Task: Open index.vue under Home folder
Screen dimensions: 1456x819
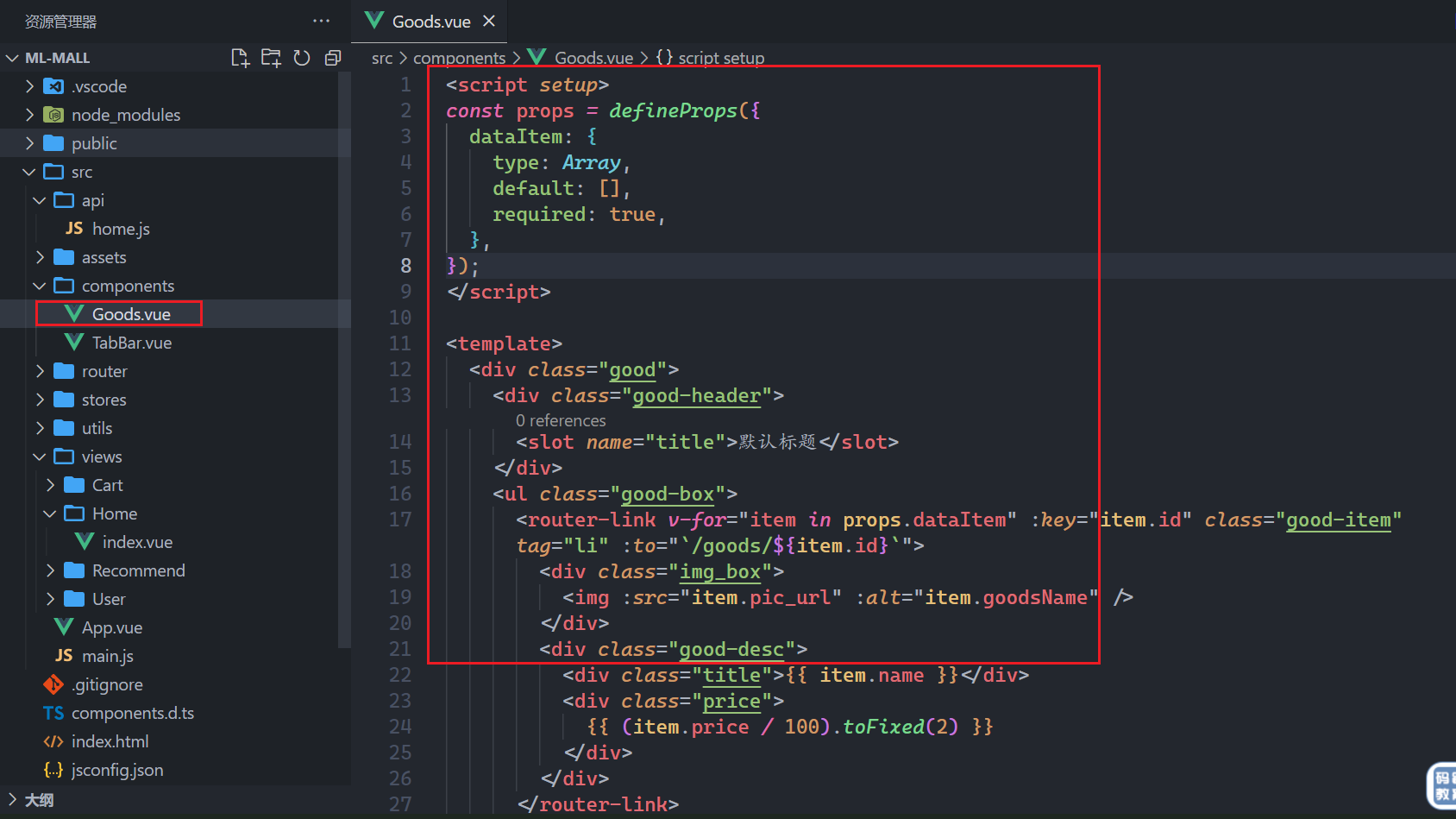Action: point(137,542)
